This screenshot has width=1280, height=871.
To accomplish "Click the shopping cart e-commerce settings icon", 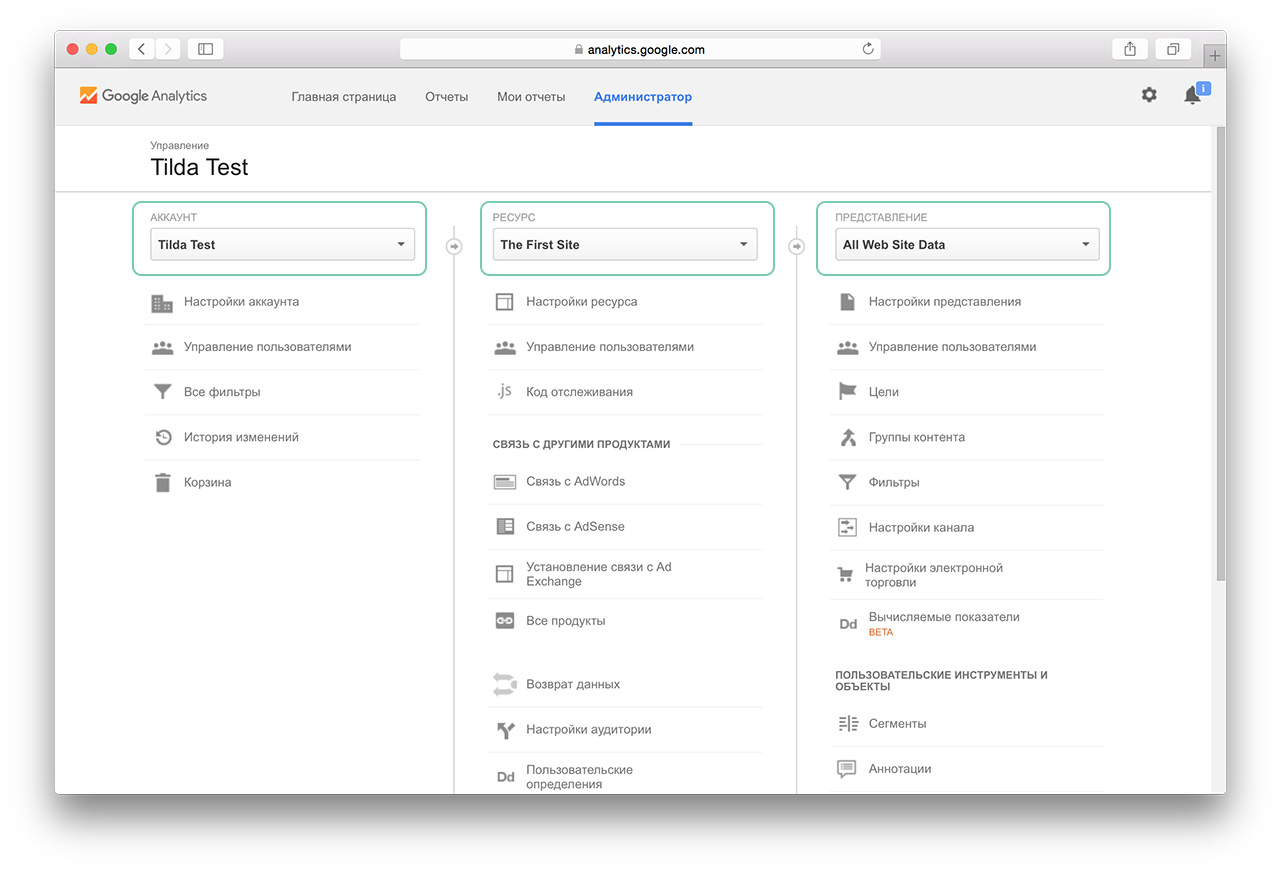I will coord(846,575).
